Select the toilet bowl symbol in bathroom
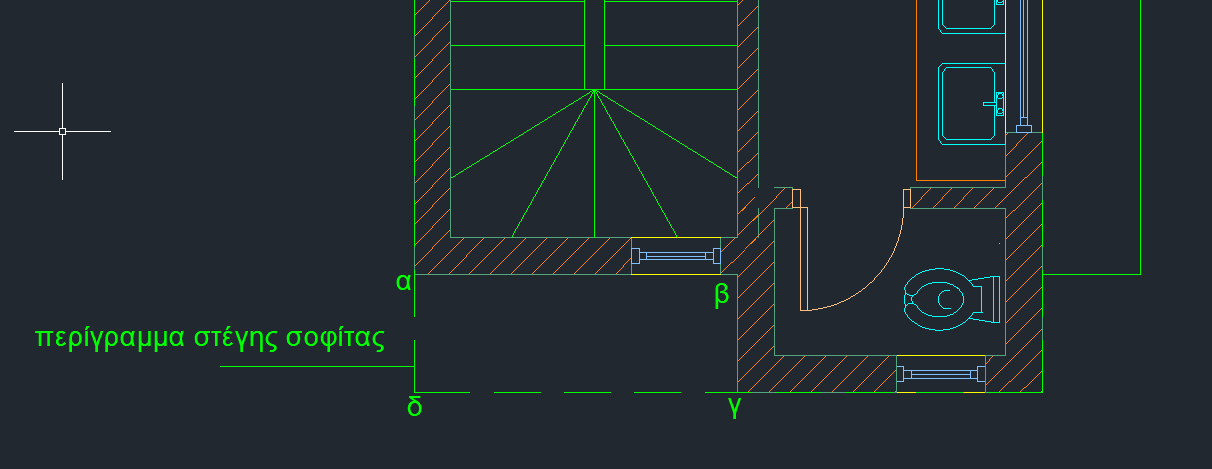This screenshot has height=469, width=1212. coord(938,299)
